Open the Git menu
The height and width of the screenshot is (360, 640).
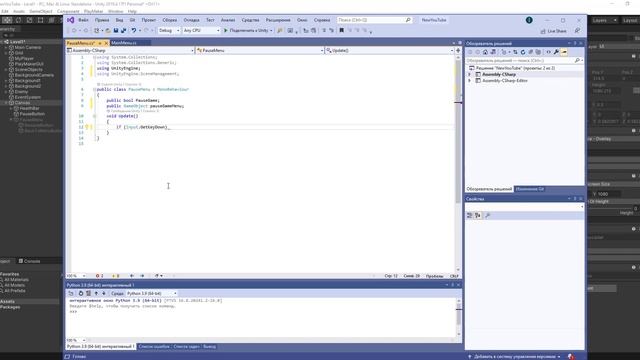tap(132, 20)
